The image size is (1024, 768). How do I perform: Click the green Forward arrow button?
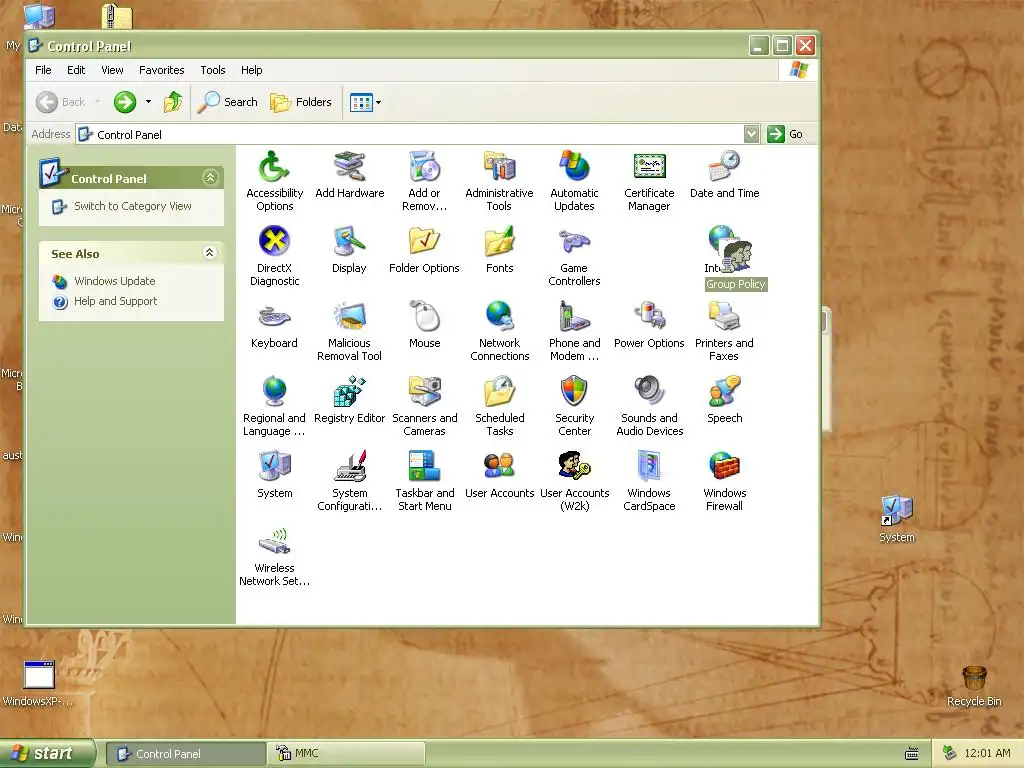coord(125,102)
